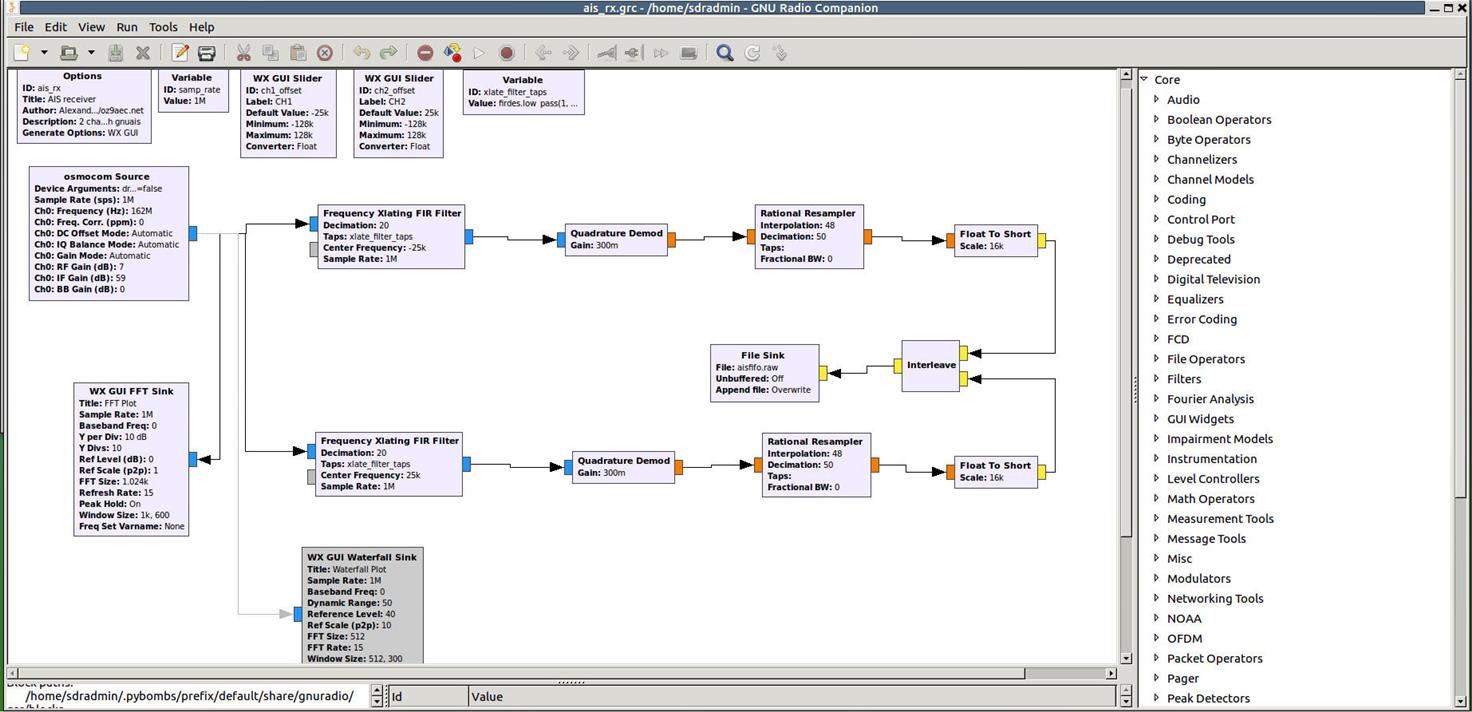Open the Help menu
Image resolution: width=1472 pixels, height=712 pixels.
[202, 27]
